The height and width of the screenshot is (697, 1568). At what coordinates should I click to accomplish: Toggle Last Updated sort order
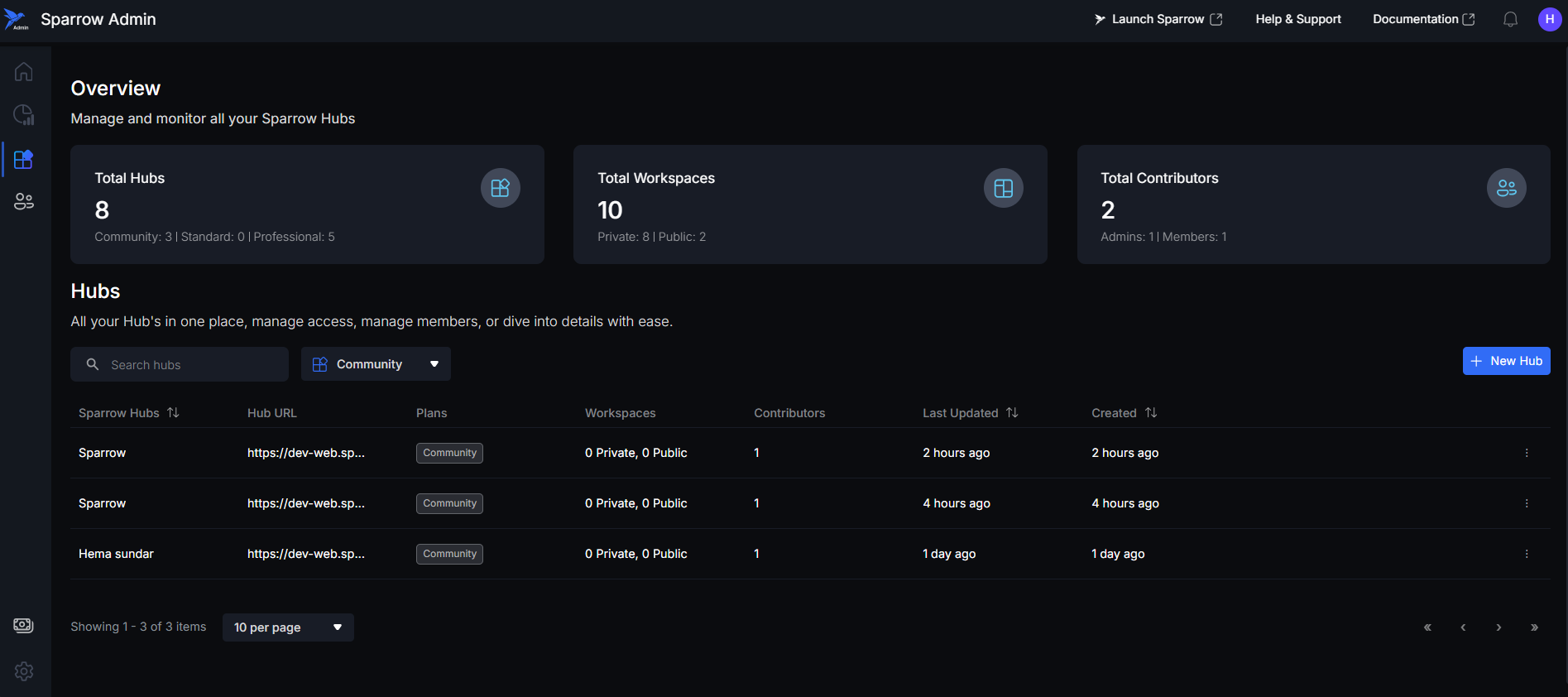click(x=1012, y=412)
